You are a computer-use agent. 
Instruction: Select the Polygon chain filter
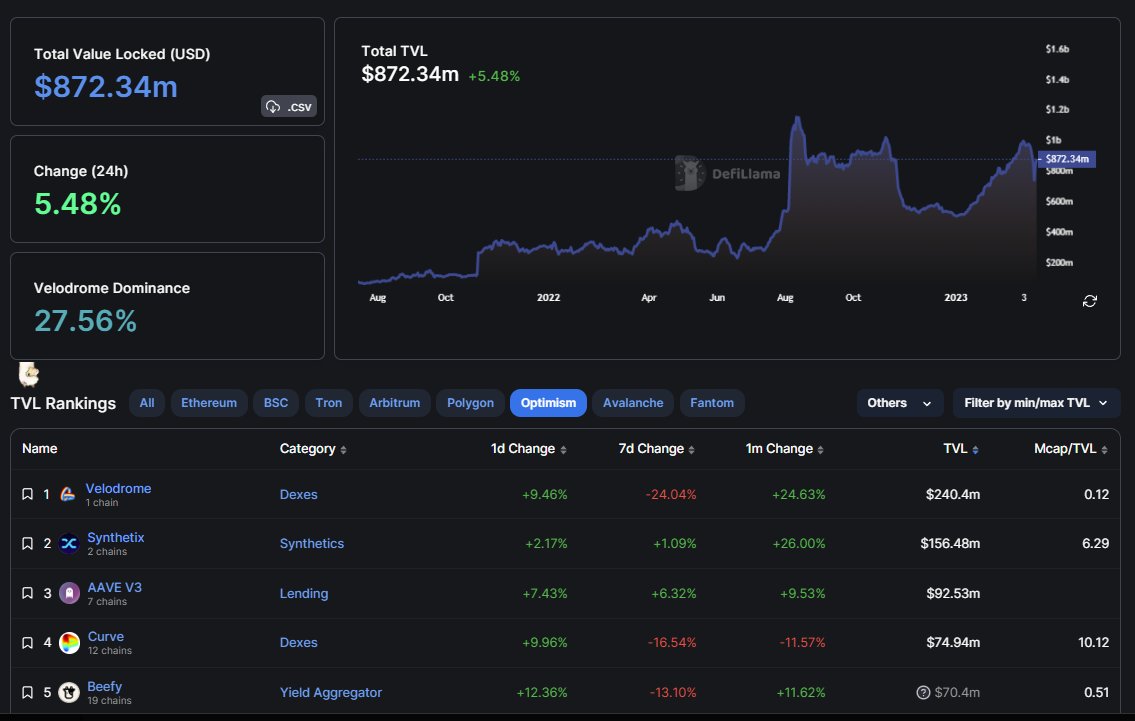471,403
